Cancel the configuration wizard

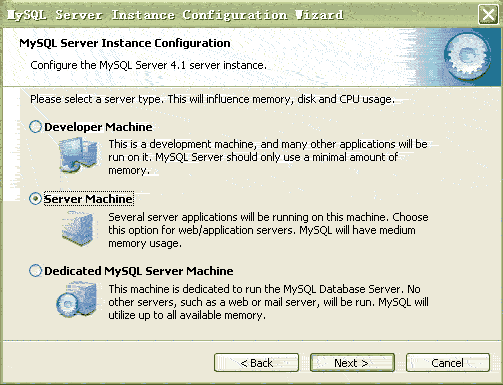(x=448, y=363)
